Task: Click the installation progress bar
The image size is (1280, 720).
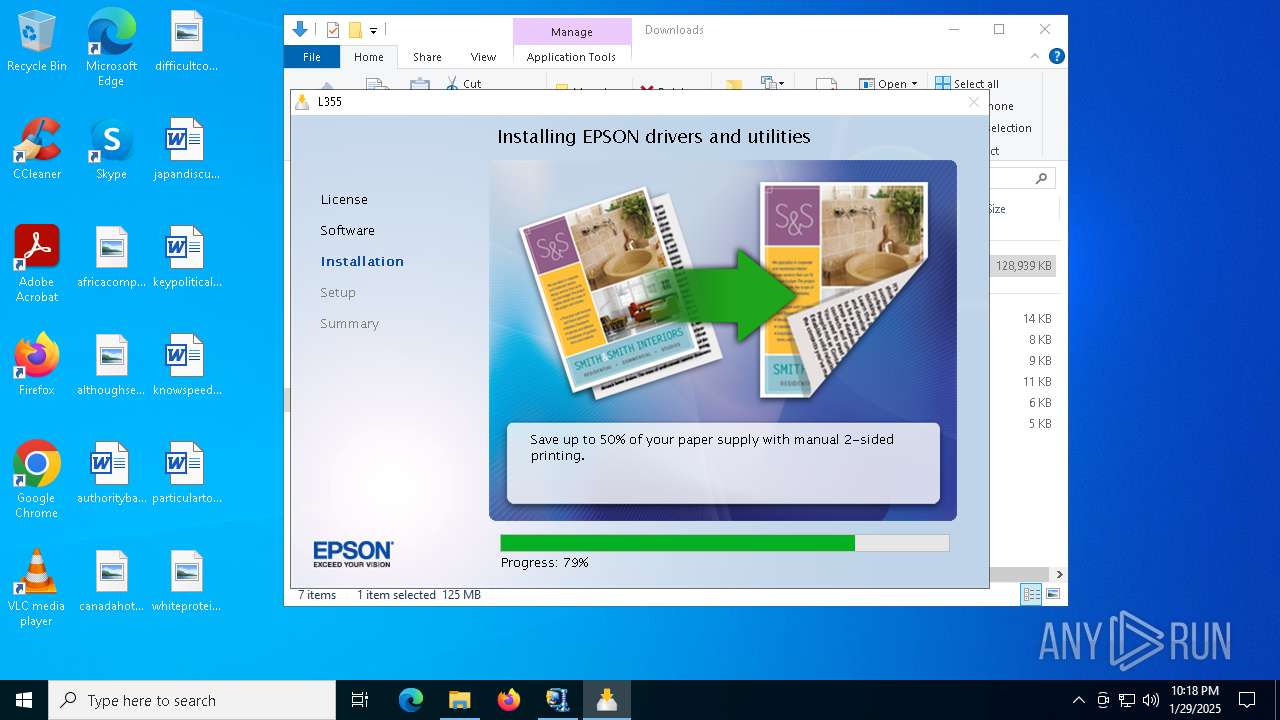Action: tap(724, 543)
